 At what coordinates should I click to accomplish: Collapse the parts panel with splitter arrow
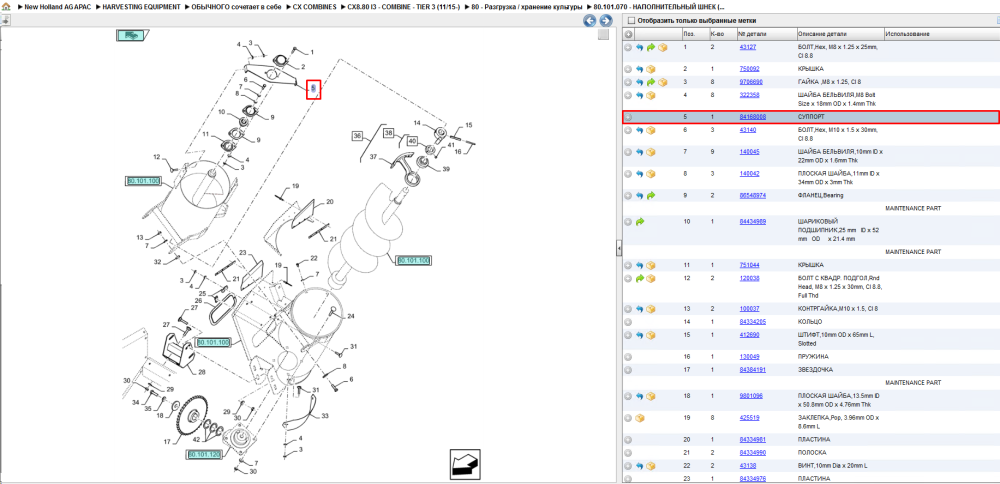click(619, 249)
